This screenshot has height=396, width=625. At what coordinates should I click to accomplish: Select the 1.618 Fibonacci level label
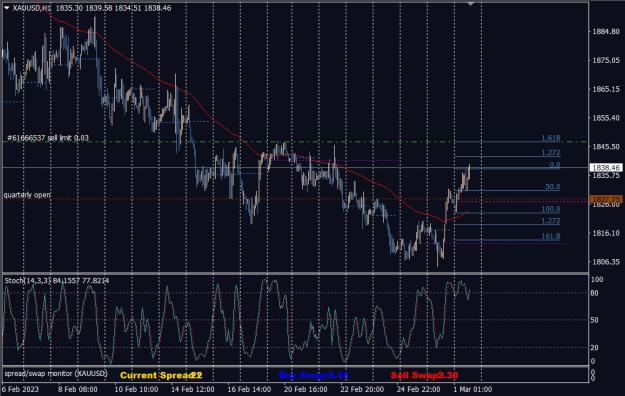pos(550,138)
